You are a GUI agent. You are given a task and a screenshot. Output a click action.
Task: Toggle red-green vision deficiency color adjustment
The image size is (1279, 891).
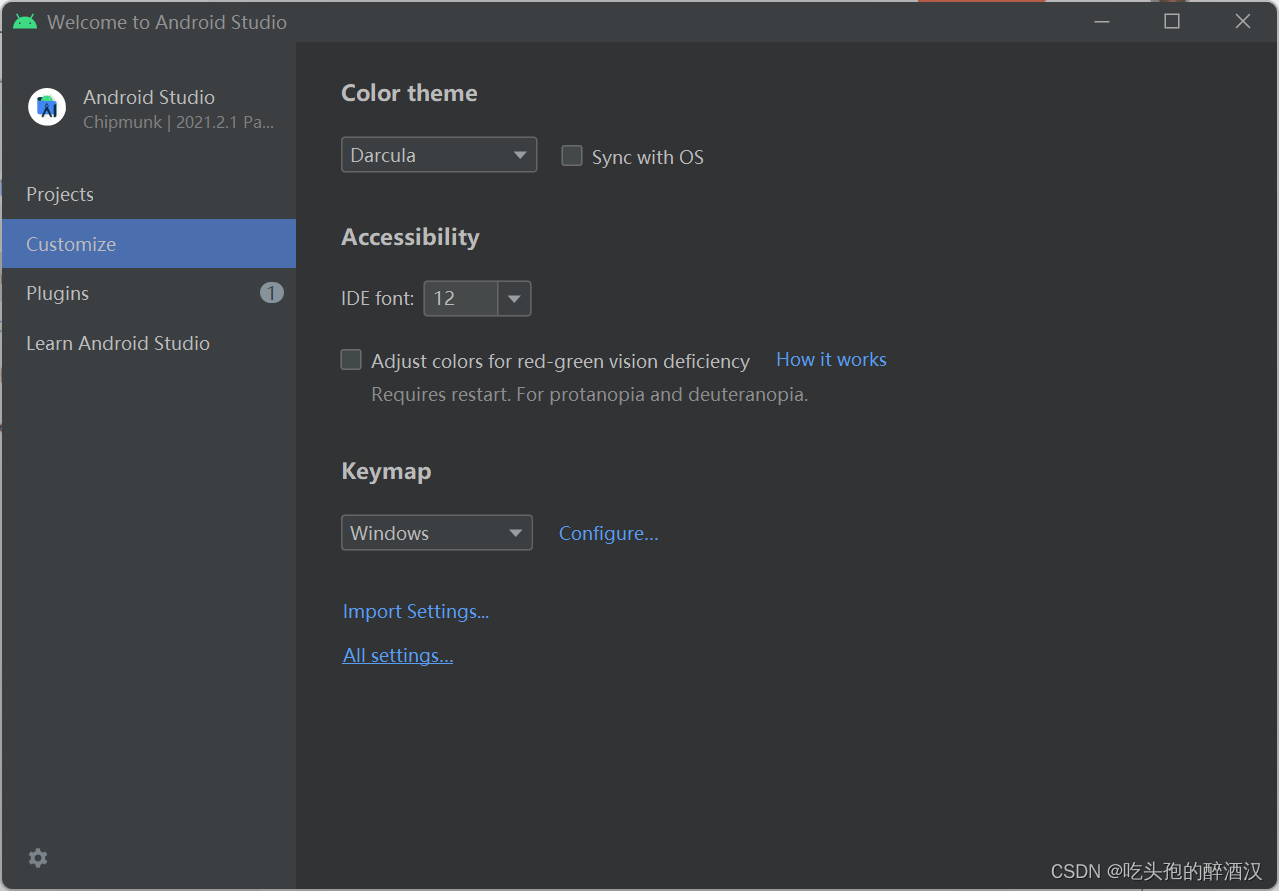[x=351, y=360]
